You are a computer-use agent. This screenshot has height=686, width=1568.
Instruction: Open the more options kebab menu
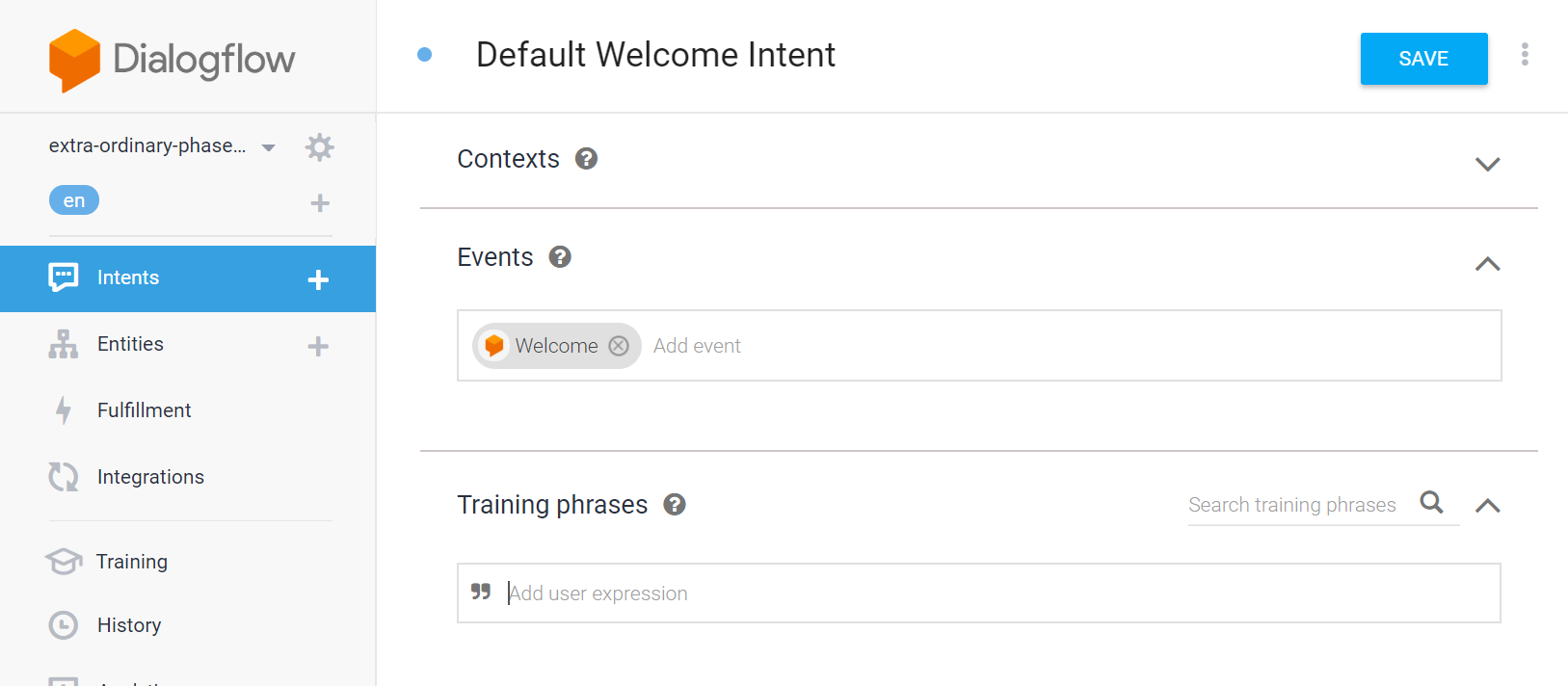tap(1525, 55)
